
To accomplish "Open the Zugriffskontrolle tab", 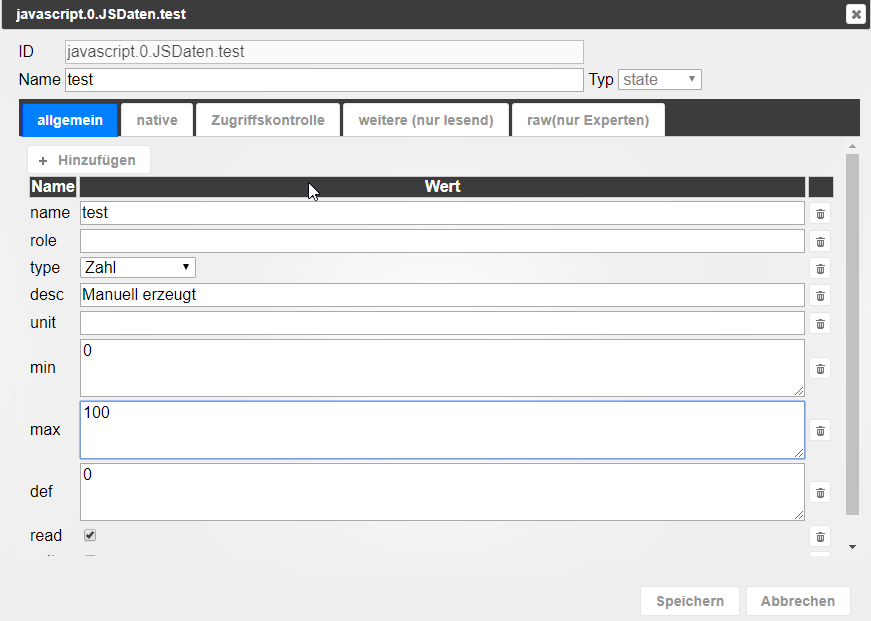I will point(268,120).
